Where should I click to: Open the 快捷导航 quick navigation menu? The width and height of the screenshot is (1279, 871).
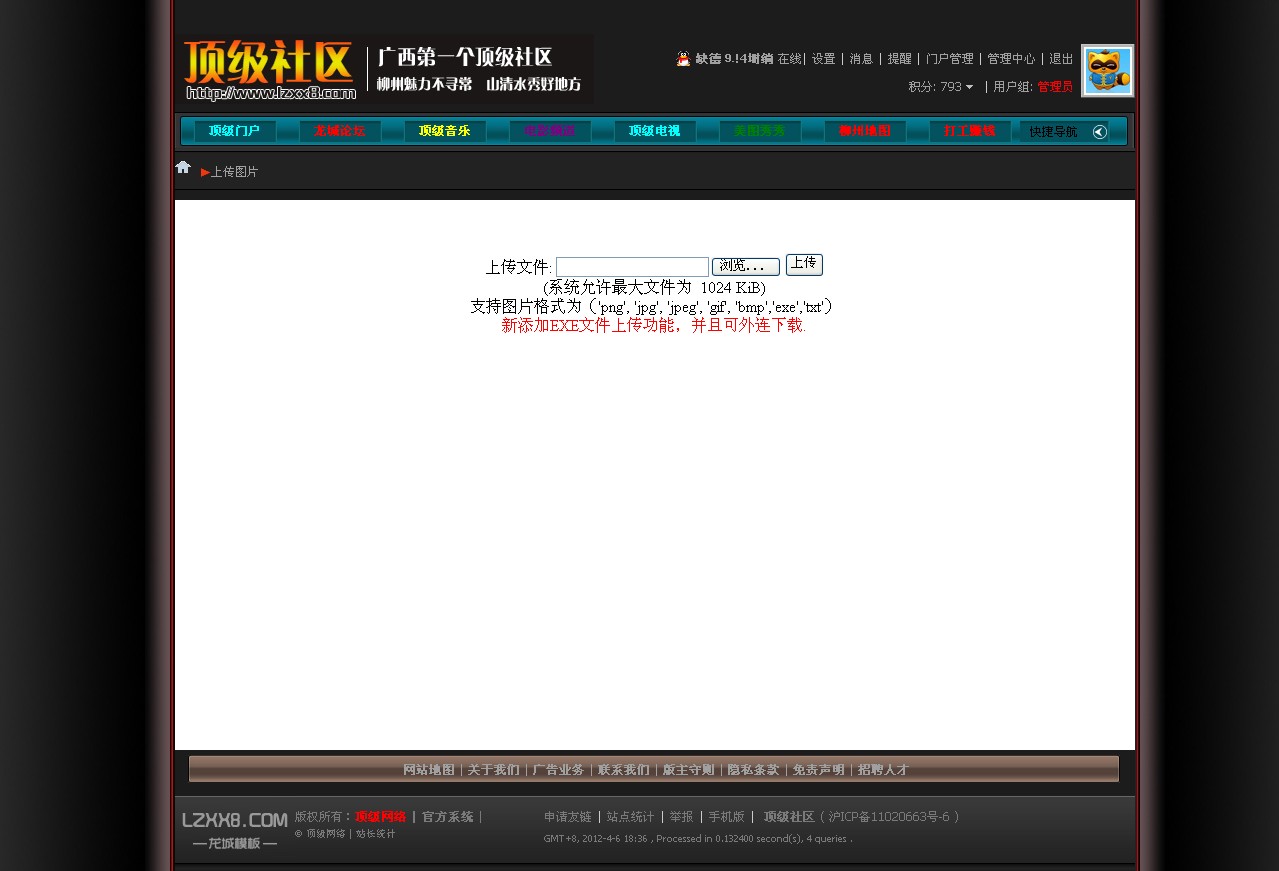coord(1053,132)
